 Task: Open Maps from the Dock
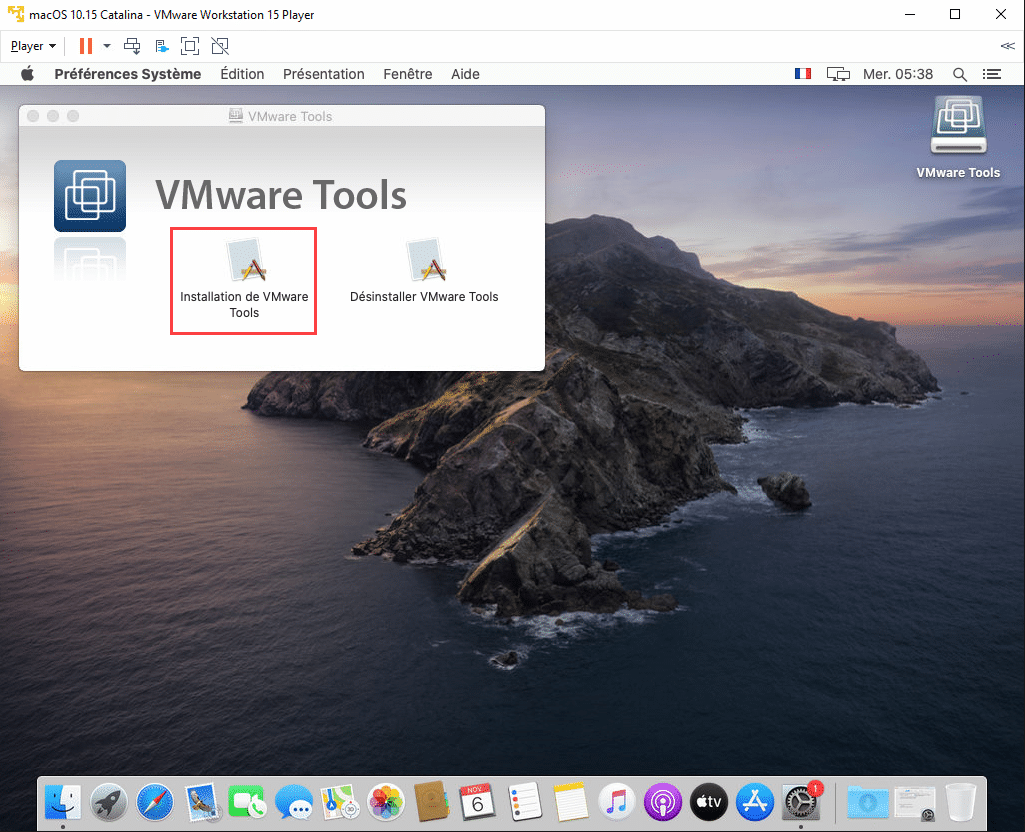[340, 802]
